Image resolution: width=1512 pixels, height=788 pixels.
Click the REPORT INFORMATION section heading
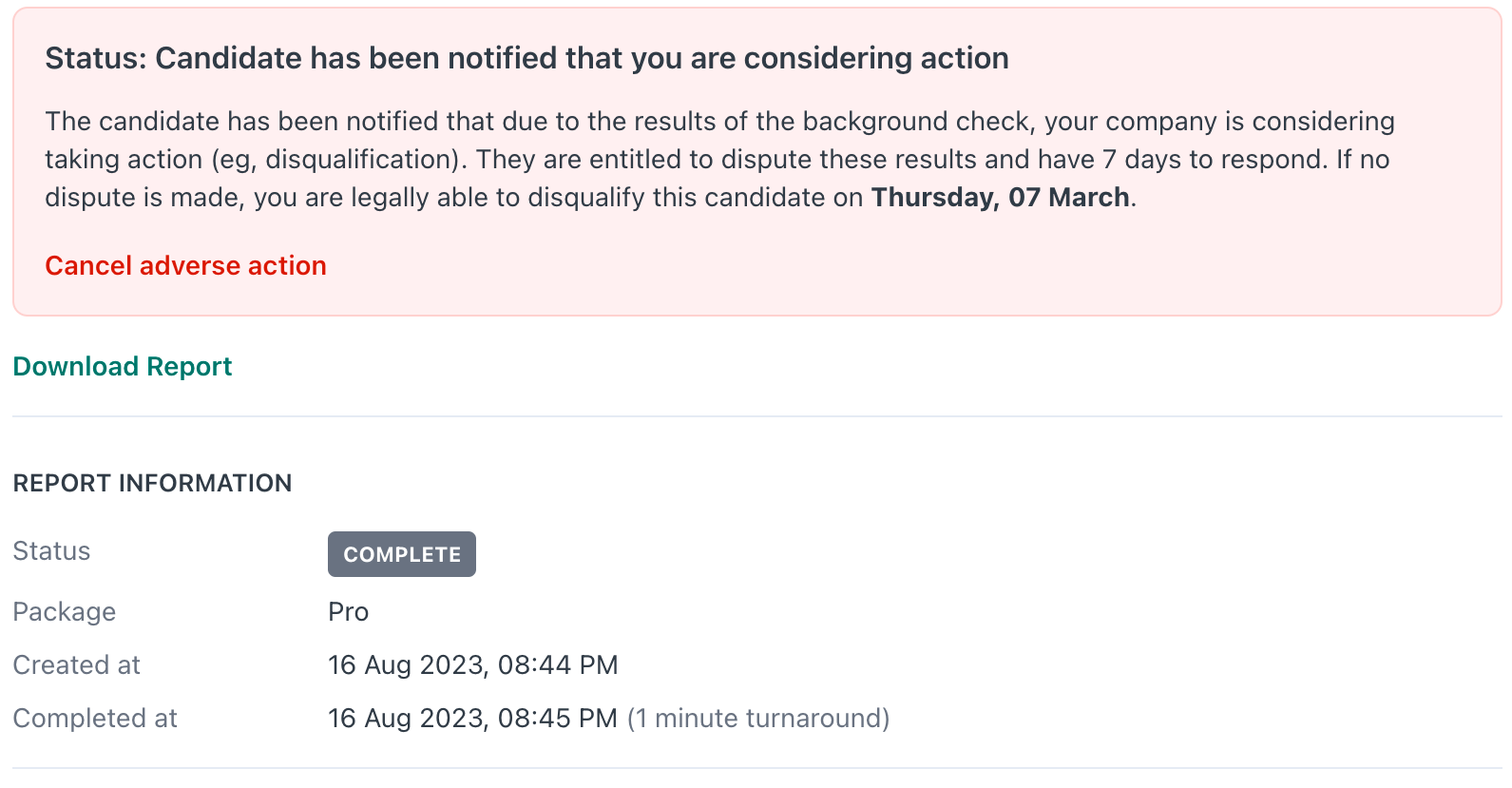pos(152,484)
